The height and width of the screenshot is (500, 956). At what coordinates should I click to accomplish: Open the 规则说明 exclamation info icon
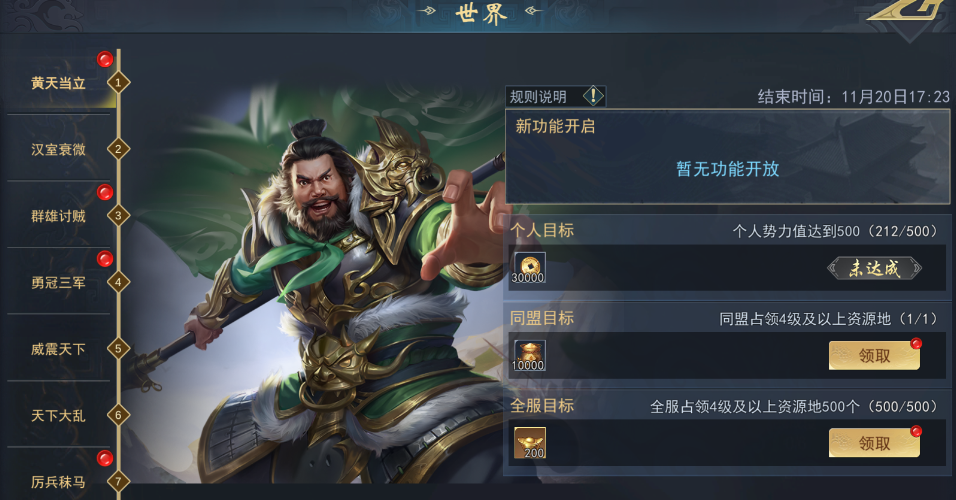pos(593,96)
